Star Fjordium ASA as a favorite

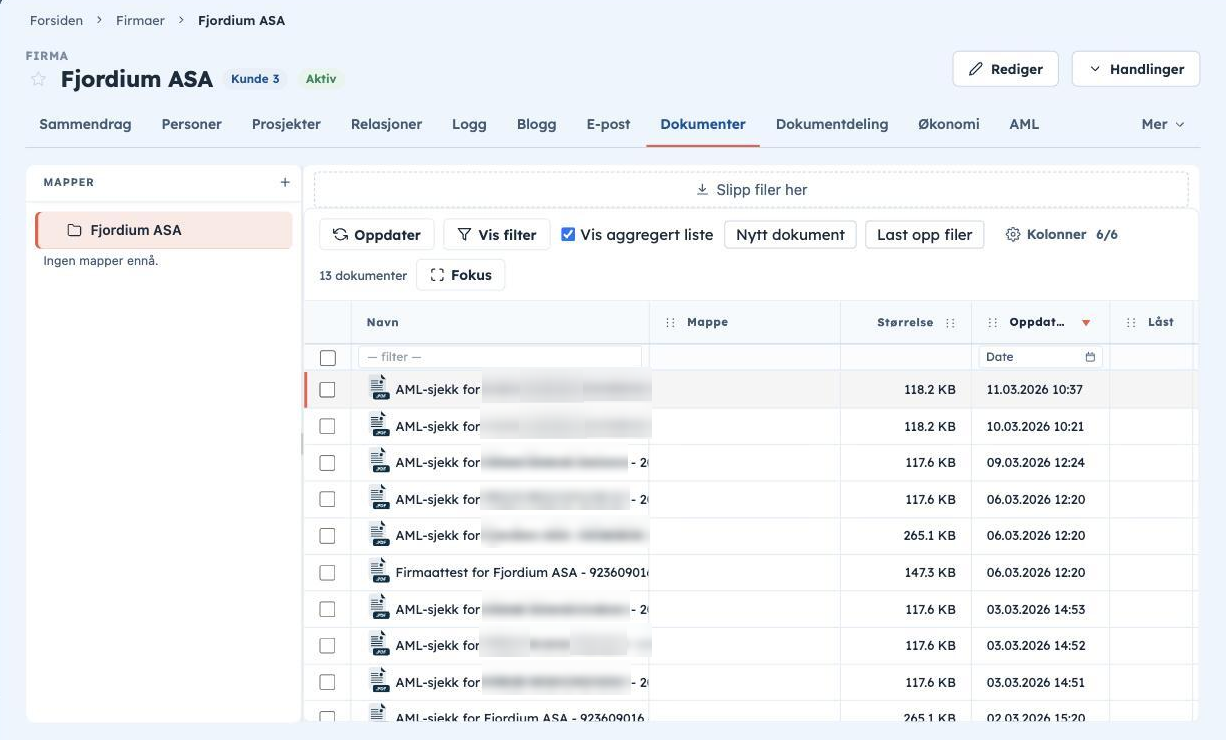coord(38,79)
